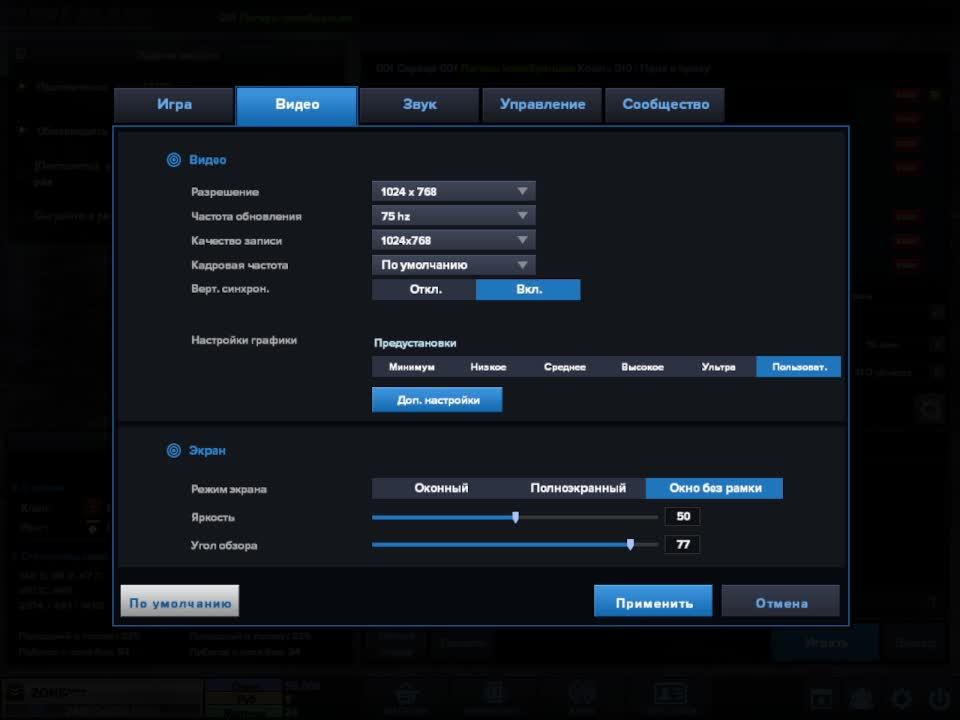Screen dimensions: 960x720
Task: Turn vertical sync off with Откл.
Action: point(424,290)
